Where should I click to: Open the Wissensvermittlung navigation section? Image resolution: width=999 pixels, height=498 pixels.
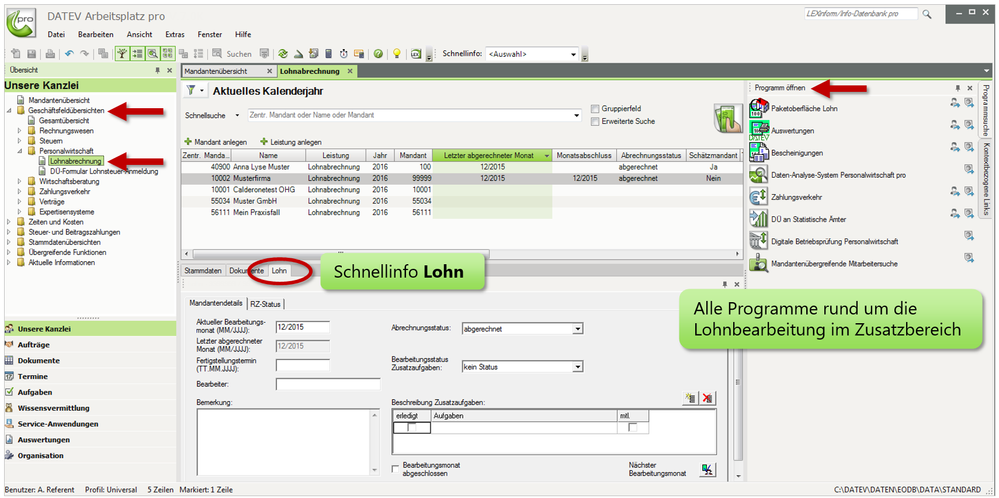[90, 408]
